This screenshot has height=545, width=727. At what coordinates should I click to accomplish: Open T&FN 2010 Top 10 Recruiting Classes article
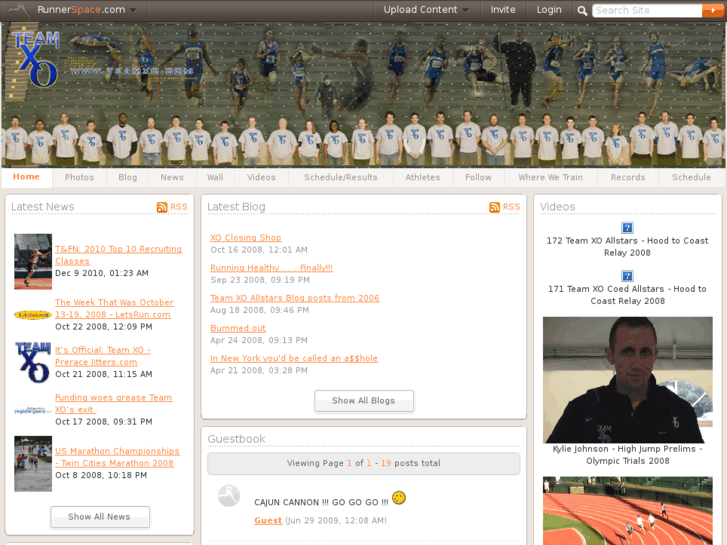coord(118,255)
